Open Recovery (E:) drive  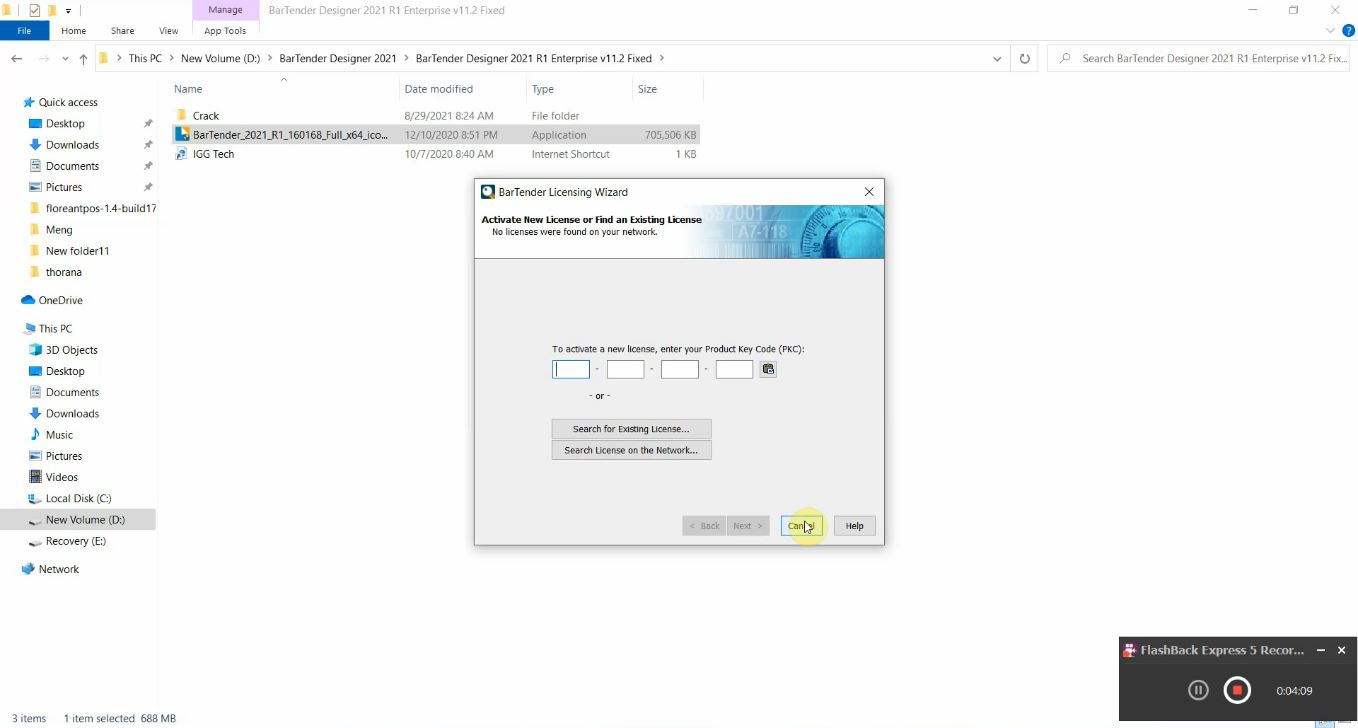pyautogui.click(x=75, y=541)
